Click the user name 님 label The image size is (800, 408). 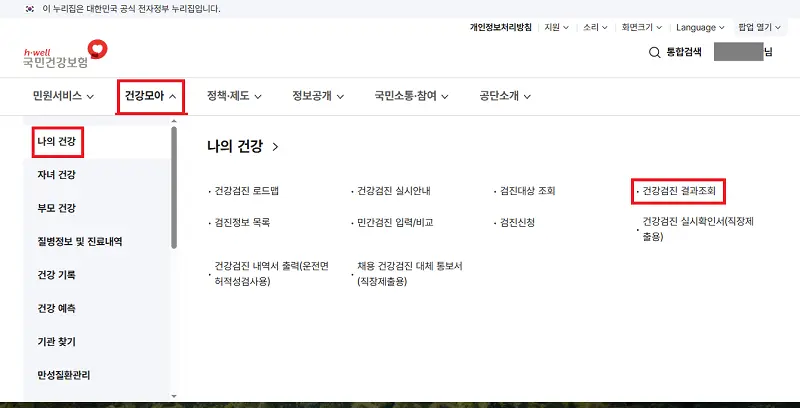[x=743, y=53]
